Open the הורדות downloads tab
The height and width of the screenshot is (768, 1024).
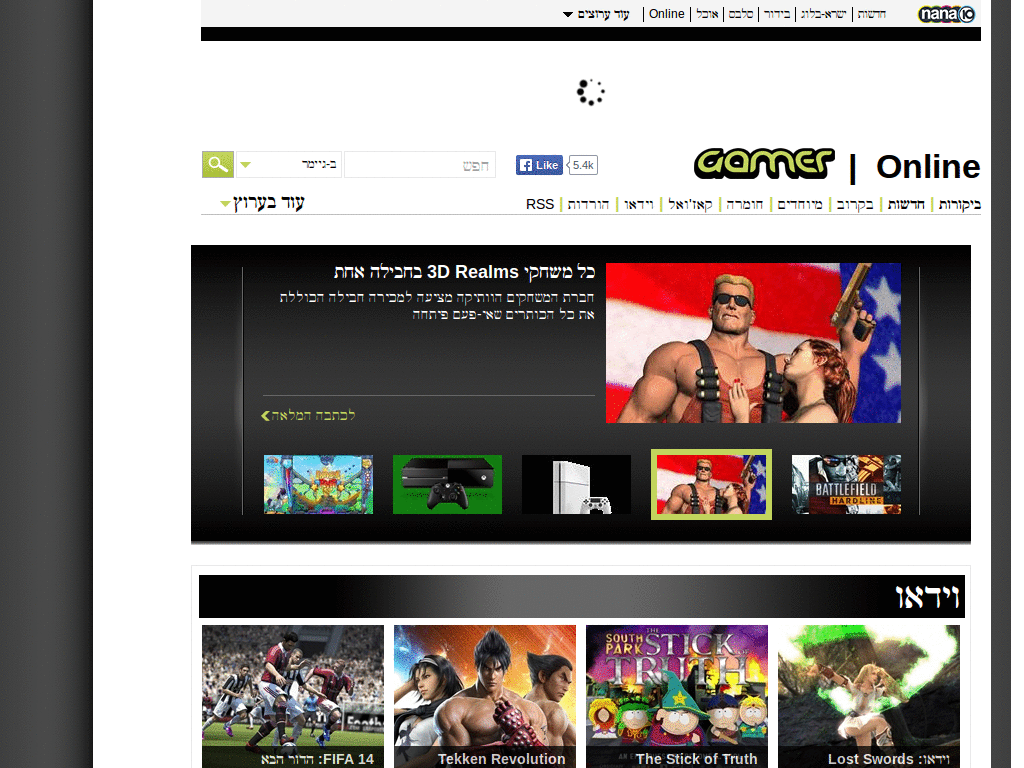click(588, 204)
